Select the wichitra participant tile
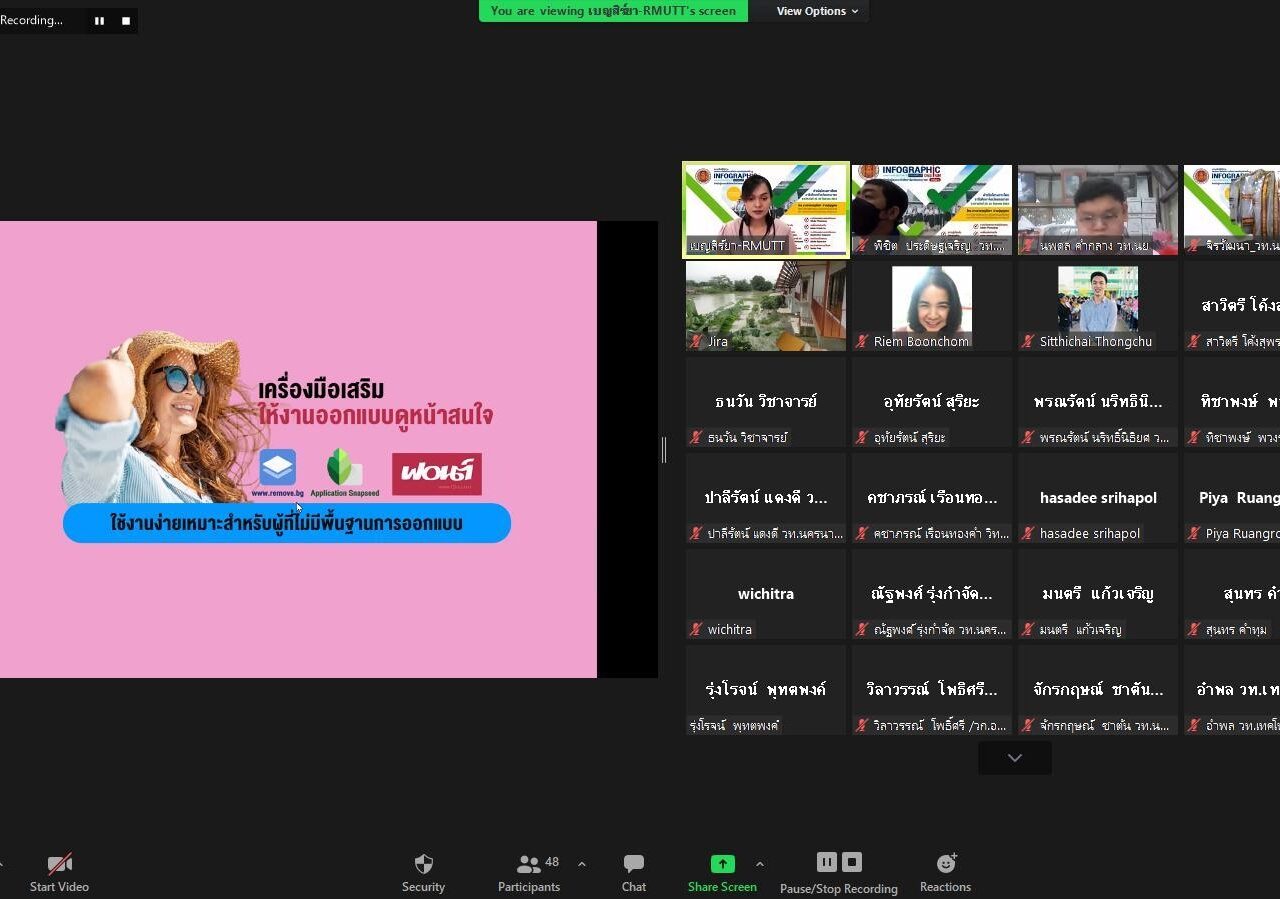This screenshot has height=899, width=1280. pyautogui.click(x=766, y=594)
